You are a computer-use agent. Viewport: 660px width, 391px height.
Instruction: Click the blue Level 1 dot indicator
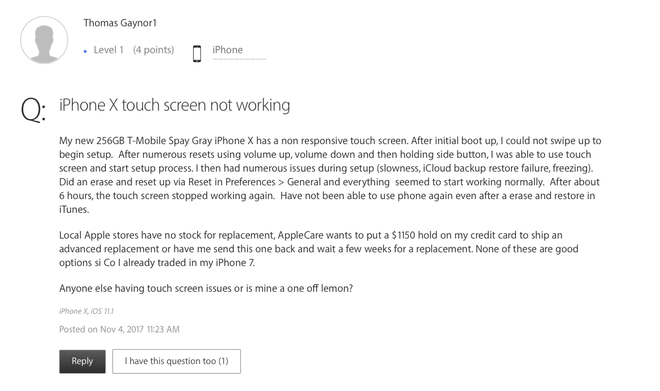tap(85, 51)
